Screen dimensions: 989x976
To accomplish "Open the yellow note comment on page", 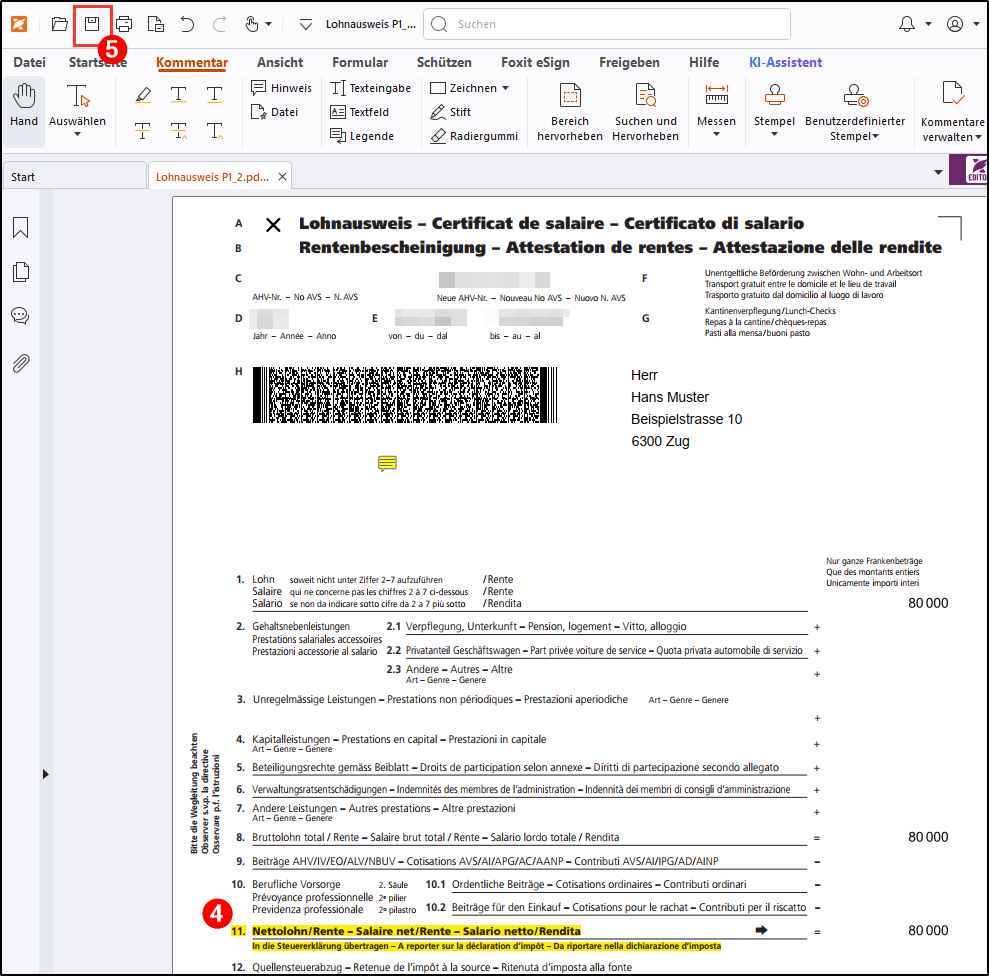I will point(387,464).
